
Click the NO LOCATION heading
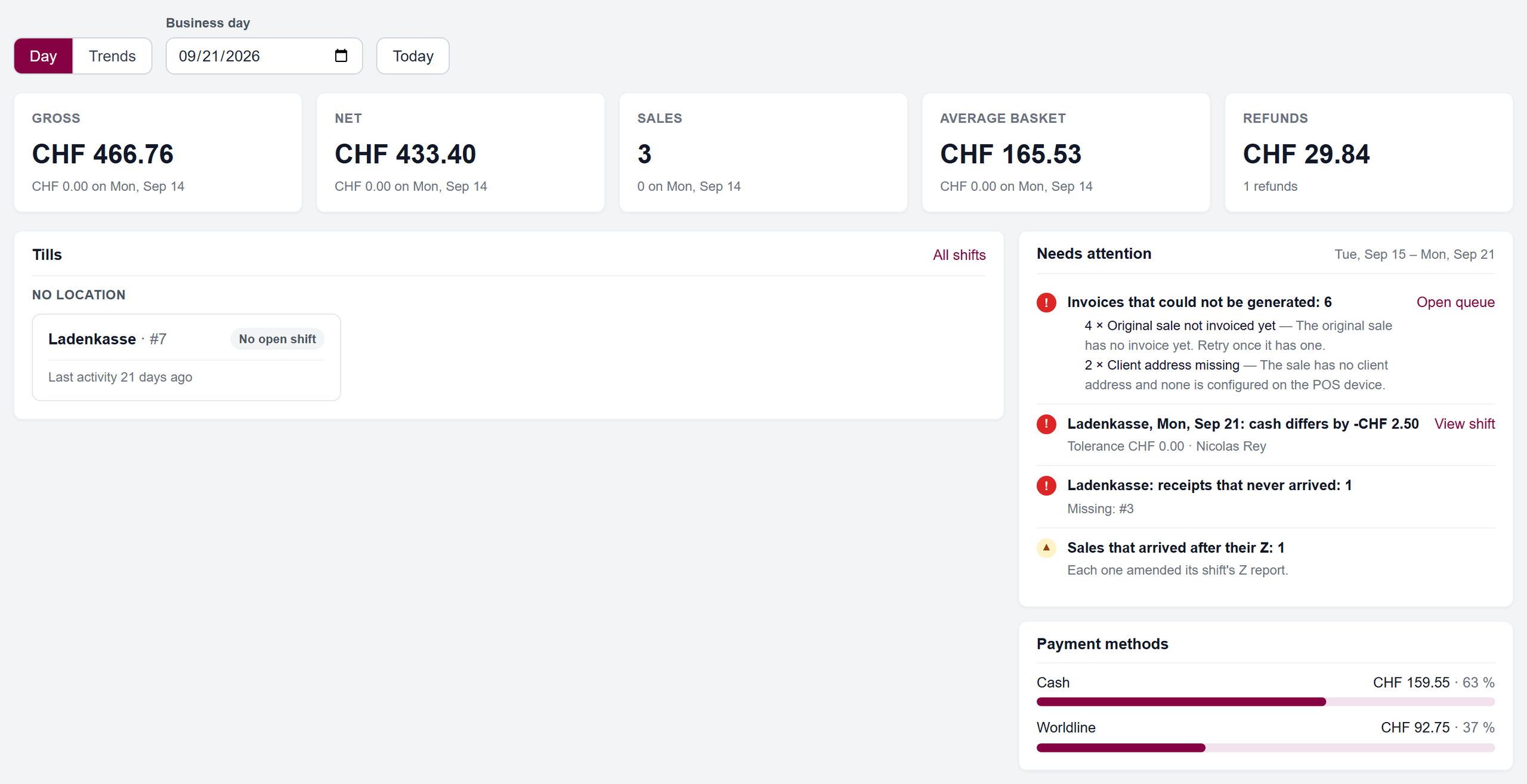79,295
